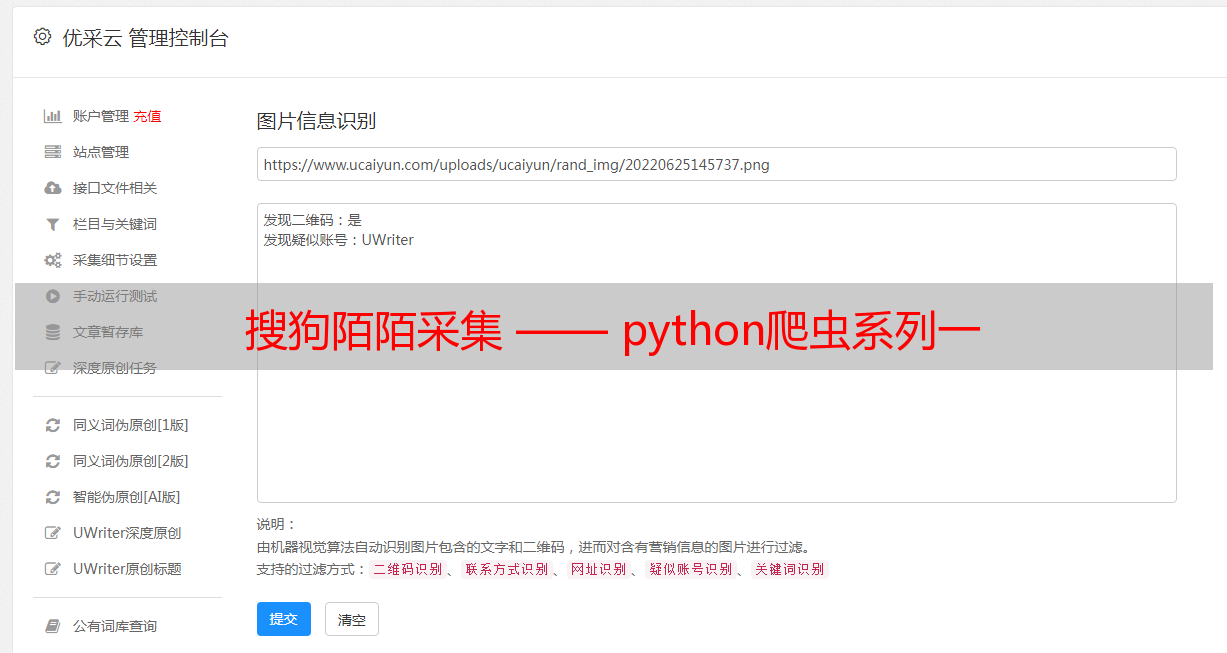Go to 文章暂存库

point(108,332)
